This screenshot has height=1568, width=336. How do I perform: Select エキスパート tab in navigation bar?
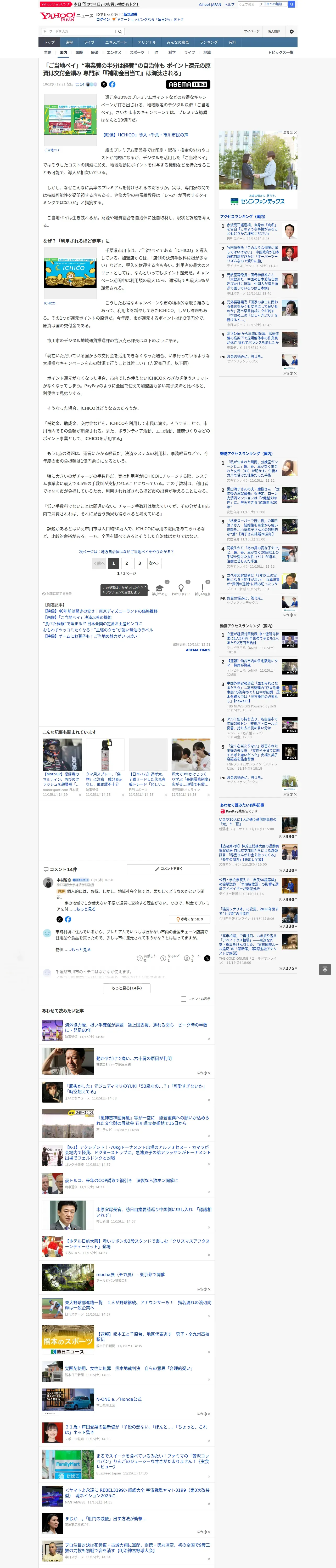tap(116, 43)
